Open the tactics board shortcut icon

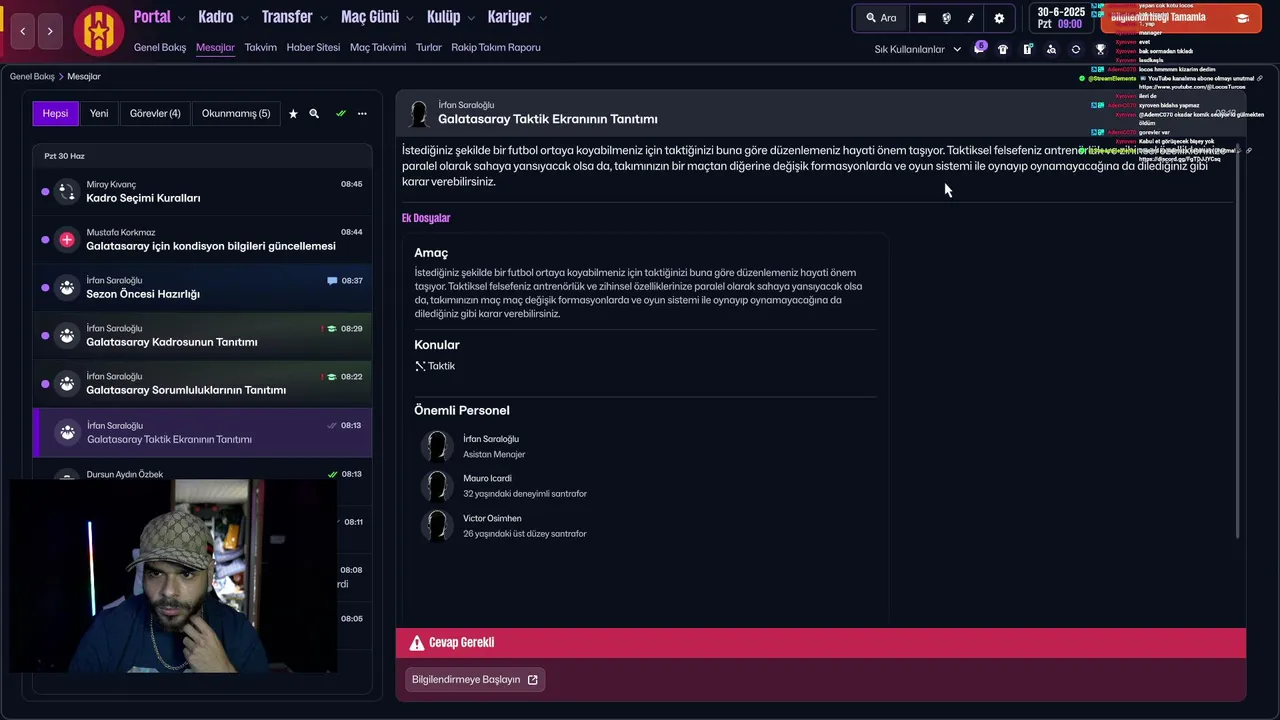[1027, 49]
